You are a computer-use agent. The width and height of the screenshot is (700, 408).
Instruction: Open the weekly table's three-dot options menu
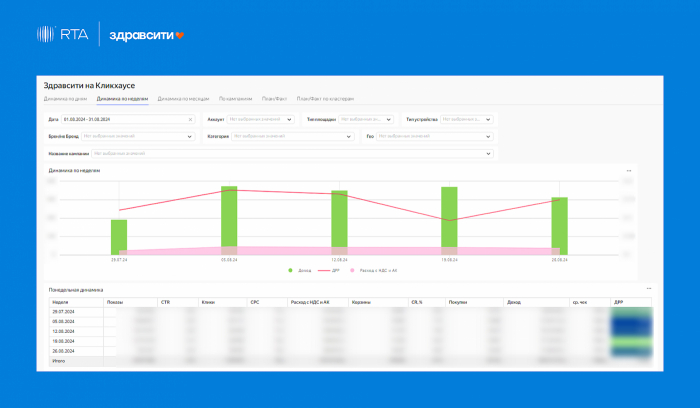click(x=649, y=289)
